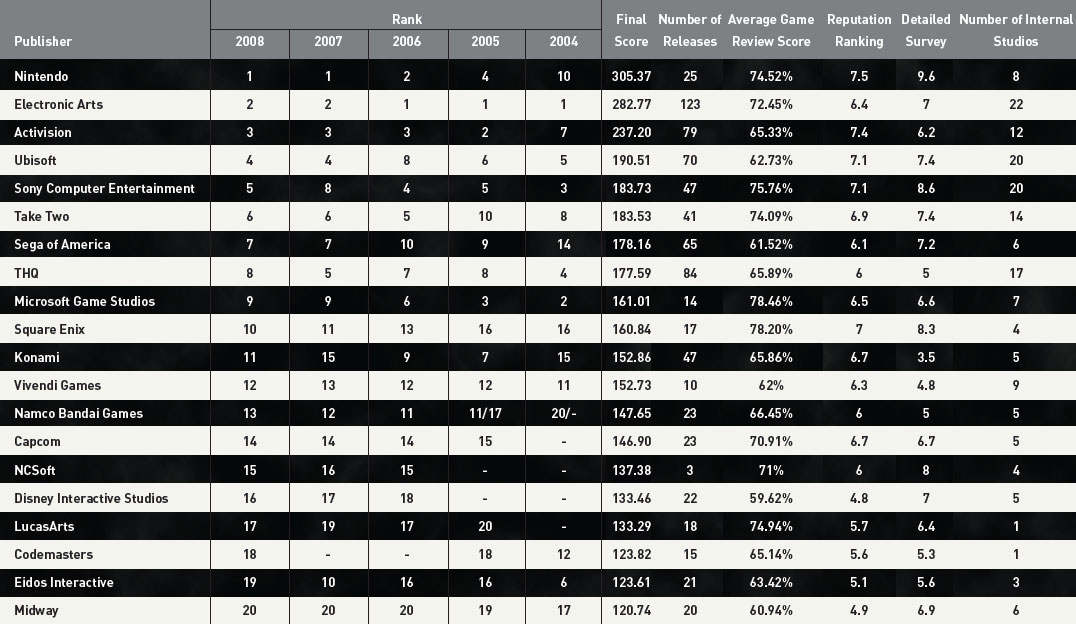Image resolution: width=1076 pixels, height=624 pixels.
Task: Select Midway's final score 120.74
Action: click(631, 610)
